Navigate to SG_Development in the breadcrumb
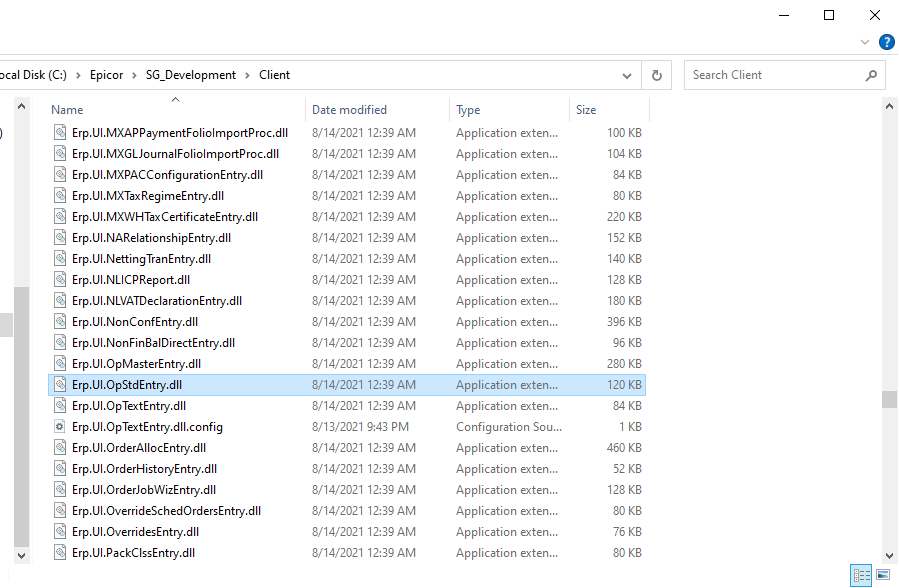Viewport: 899px width, 588px height. click(191, 75)
